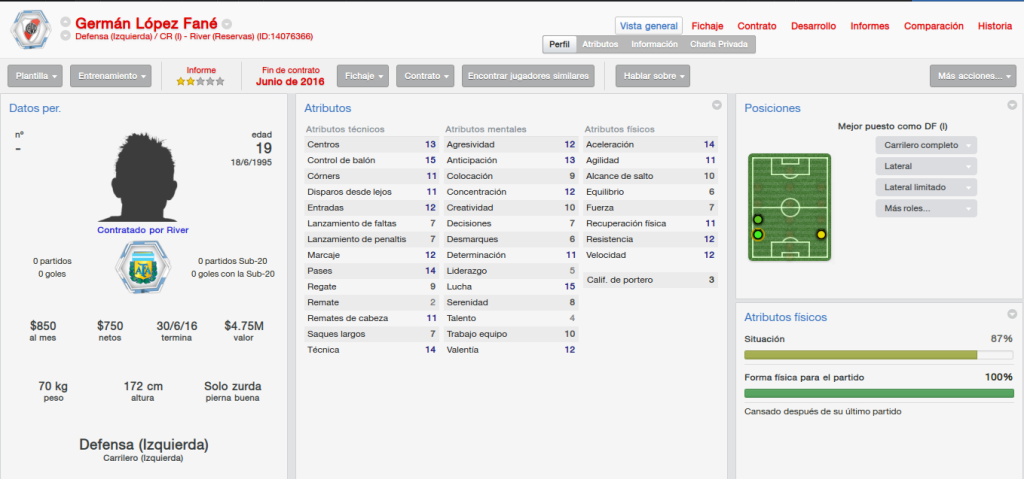Open the Charla Privada tab
This screenshot has height=479, width=1024.
tap(718, 44)
